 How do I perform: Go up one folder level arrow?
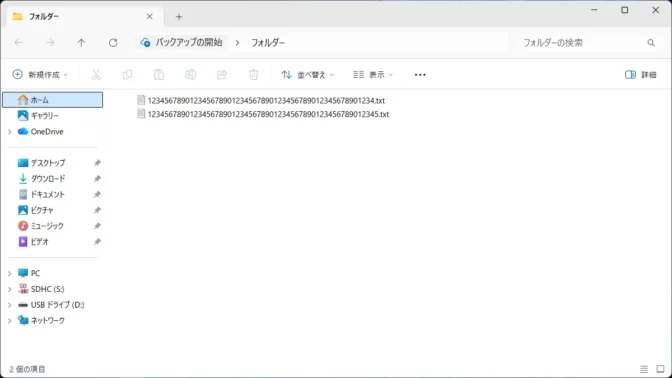coord(81,42)
